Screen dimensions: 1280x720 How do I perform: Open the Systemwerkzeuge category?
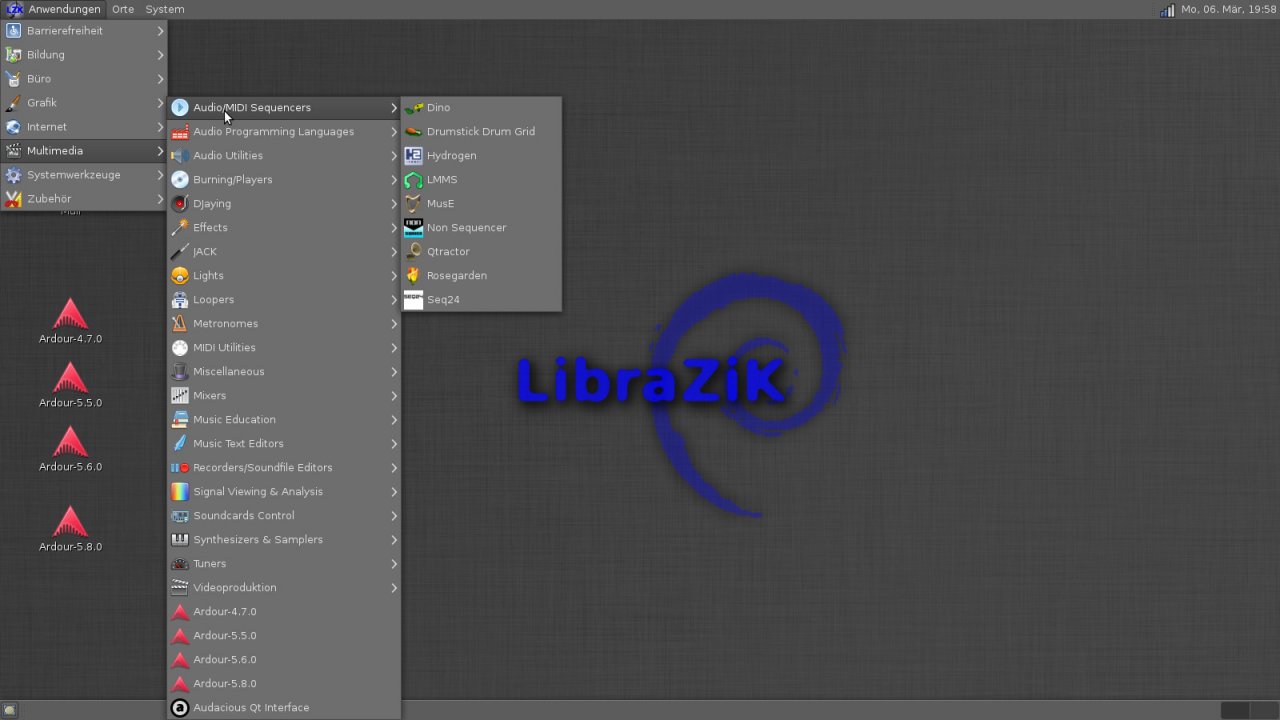click(x=84, y=175)
